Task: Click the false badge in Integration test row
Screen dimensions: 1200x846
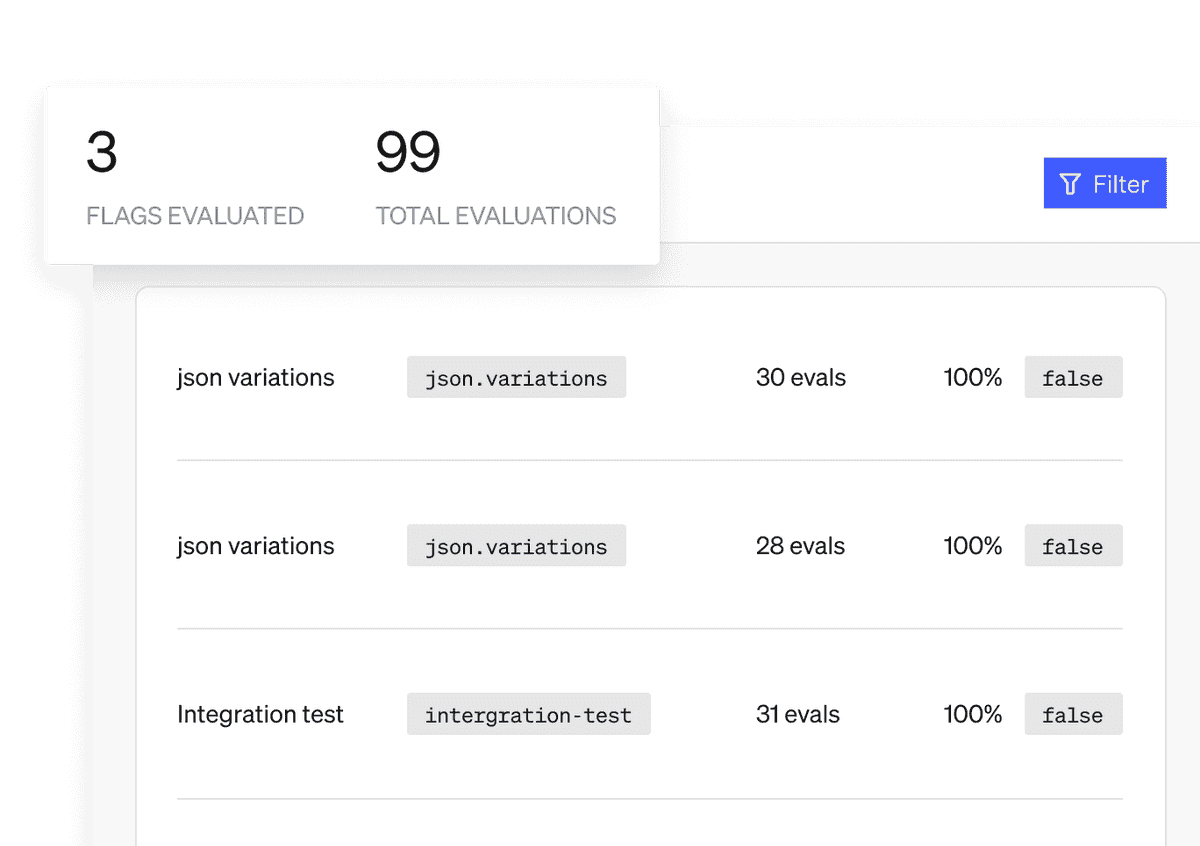Action: [x=1073, y=714]
